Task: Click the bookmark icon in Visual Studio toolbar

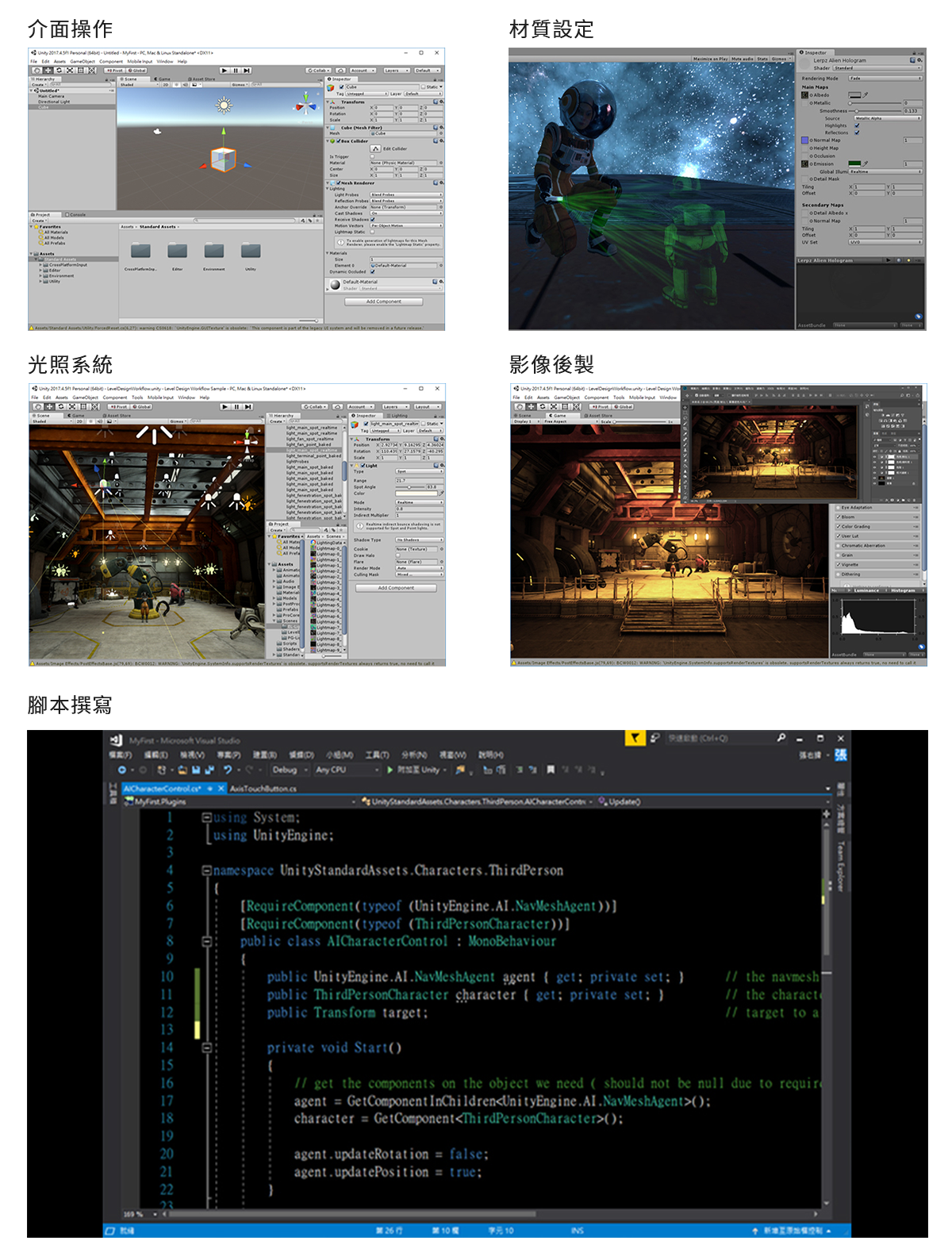Action: [549, 770]
